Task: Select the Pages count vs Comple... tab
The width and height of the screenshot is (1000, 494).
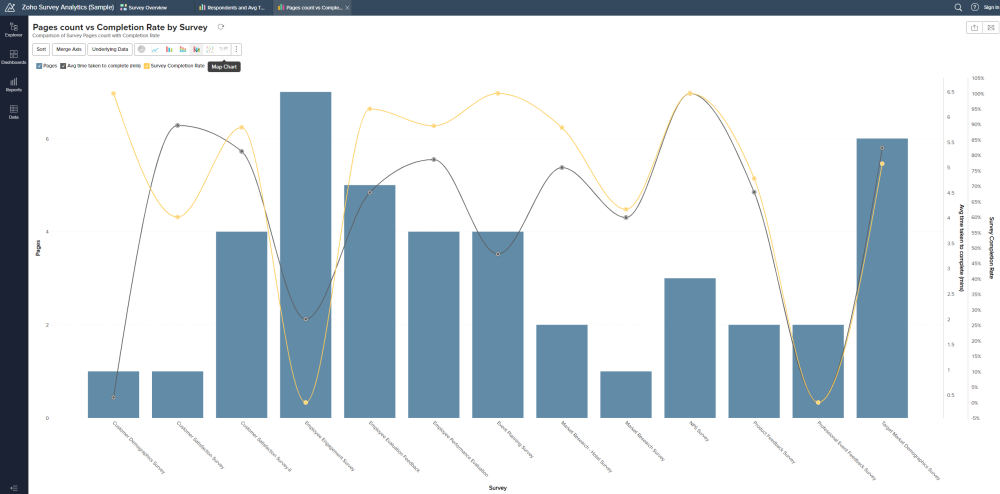Action: click(x=310, y=8)
